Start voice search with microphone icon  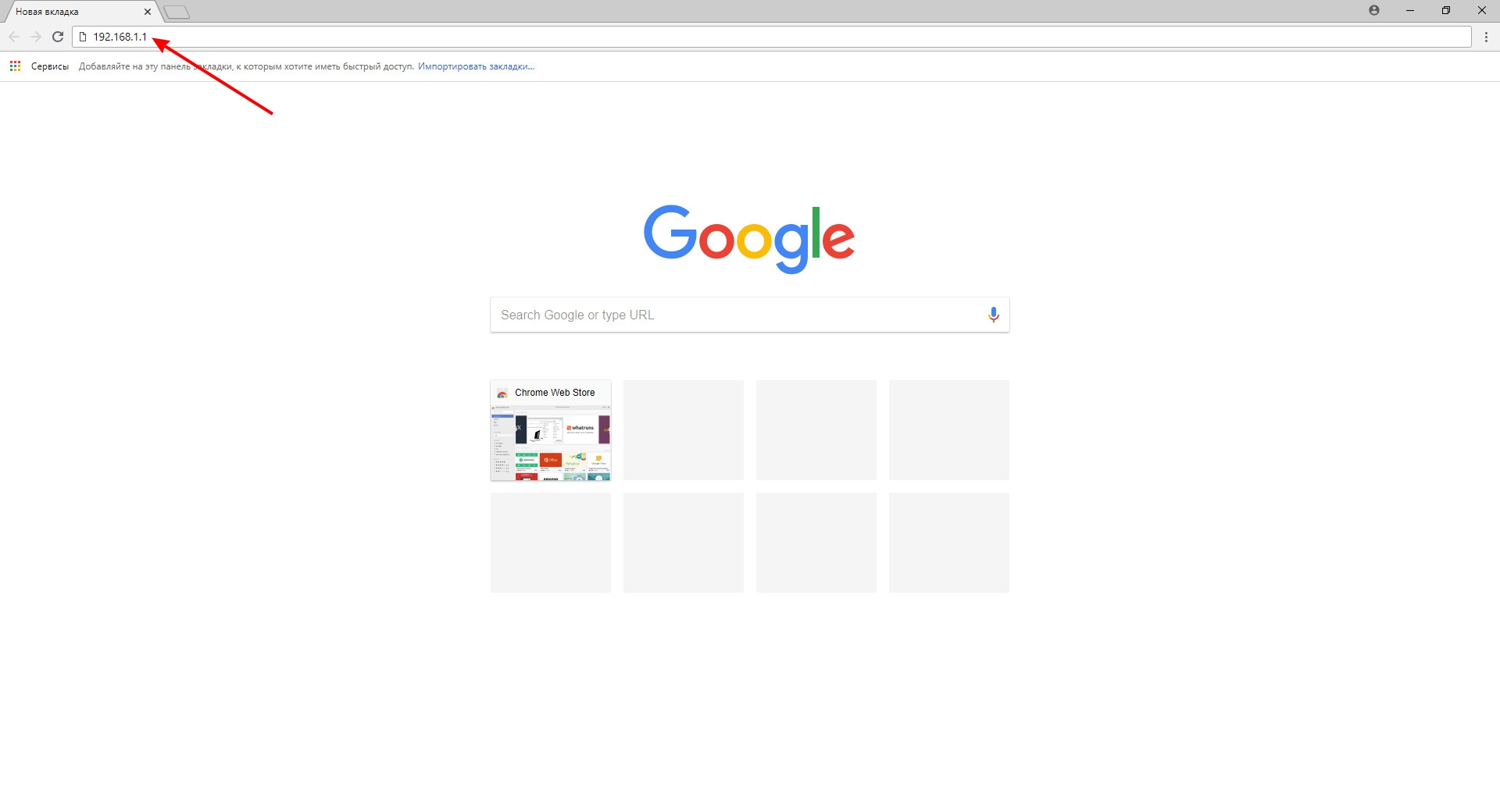click(x=993, y=315)
